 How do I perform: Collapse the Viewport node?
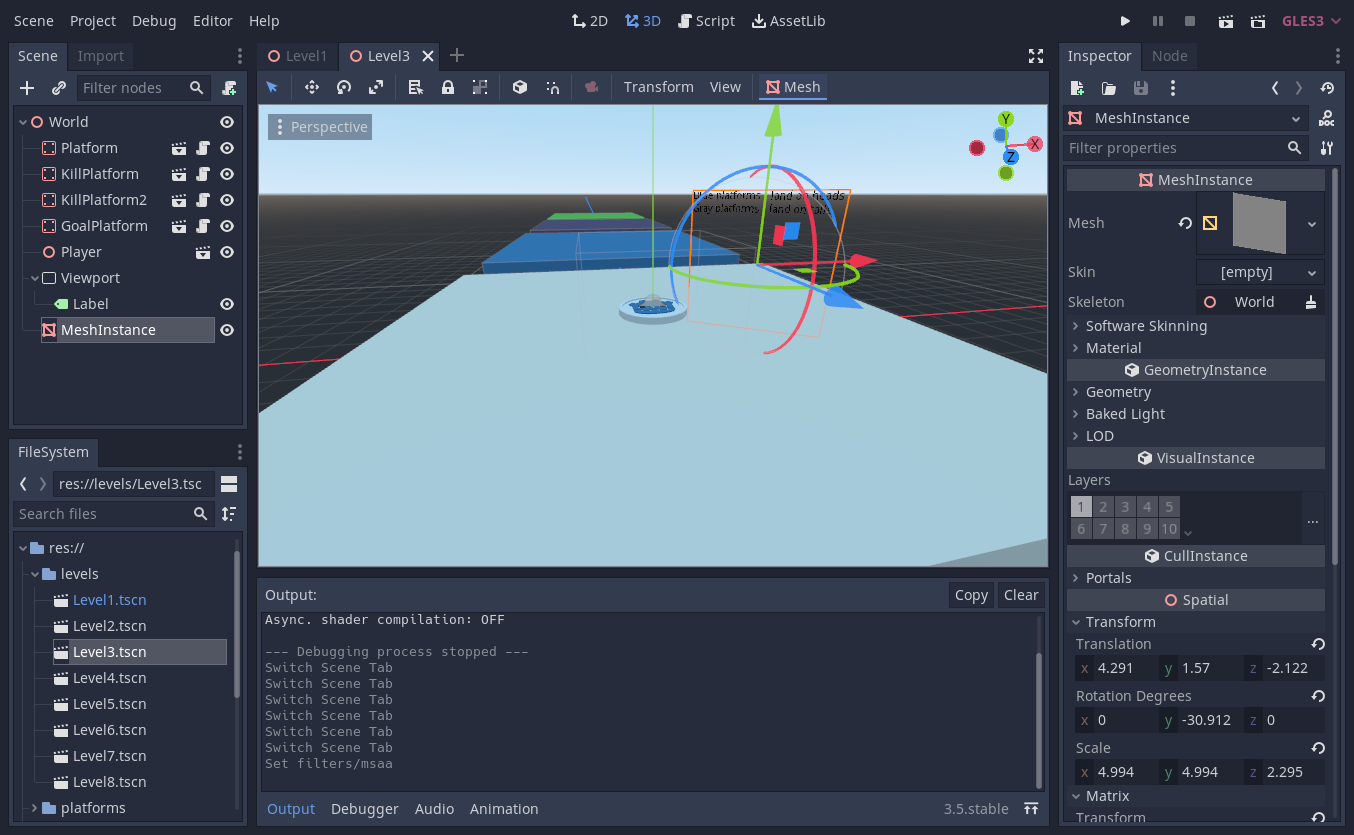tap(34, 278)
